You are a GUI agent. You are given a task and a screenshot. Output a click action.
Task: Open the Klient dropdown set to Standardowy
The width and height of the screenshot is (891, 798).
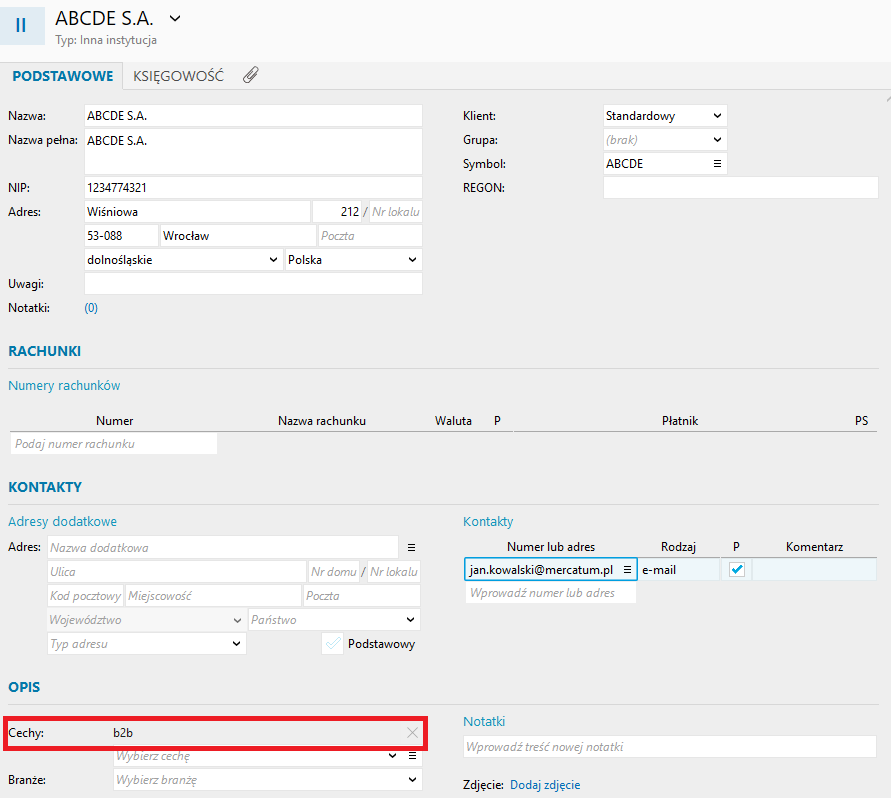click(x=664, y=116)
